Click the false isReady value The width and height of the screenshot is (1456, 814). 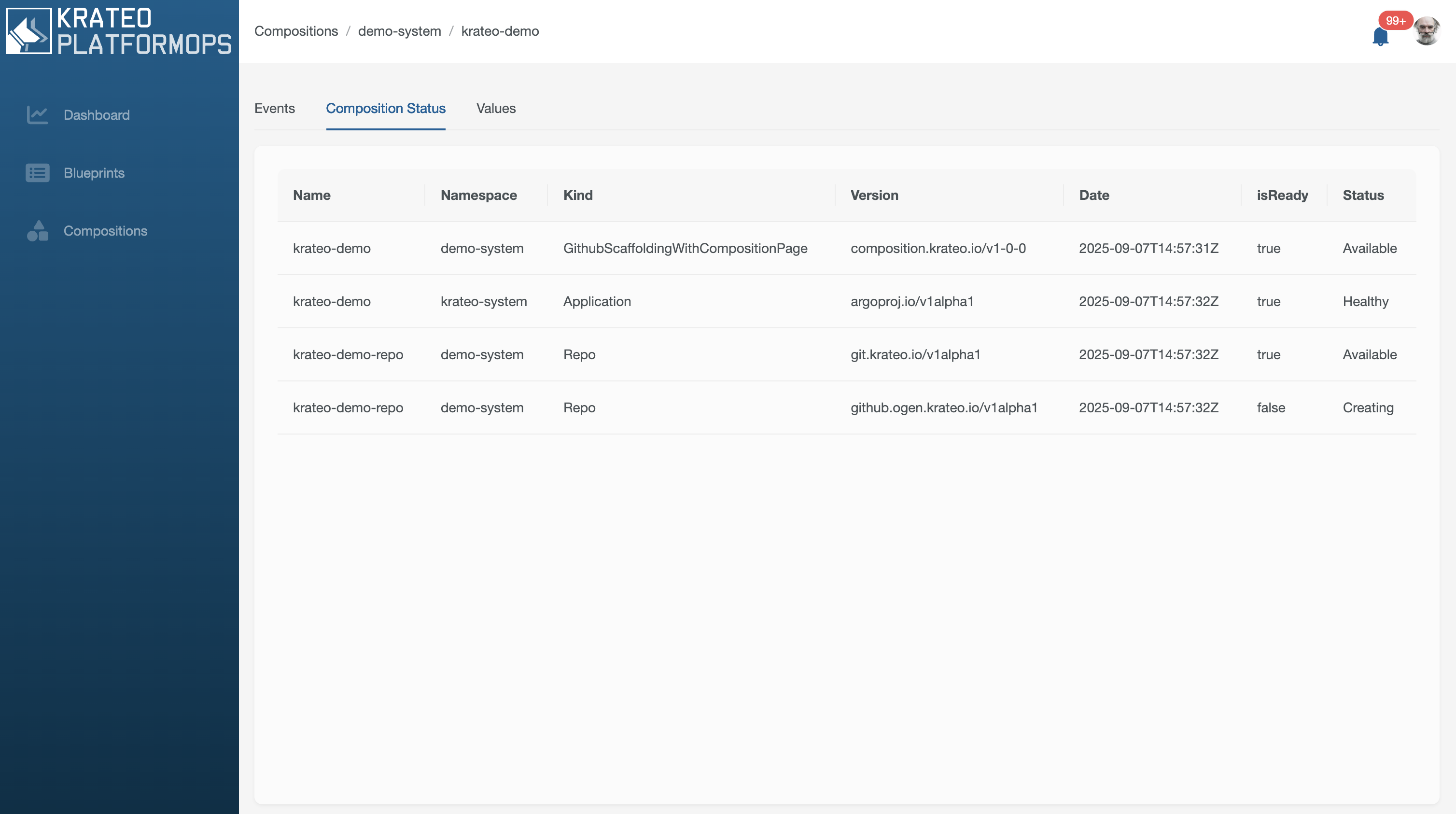click(x=1271, y=407)
